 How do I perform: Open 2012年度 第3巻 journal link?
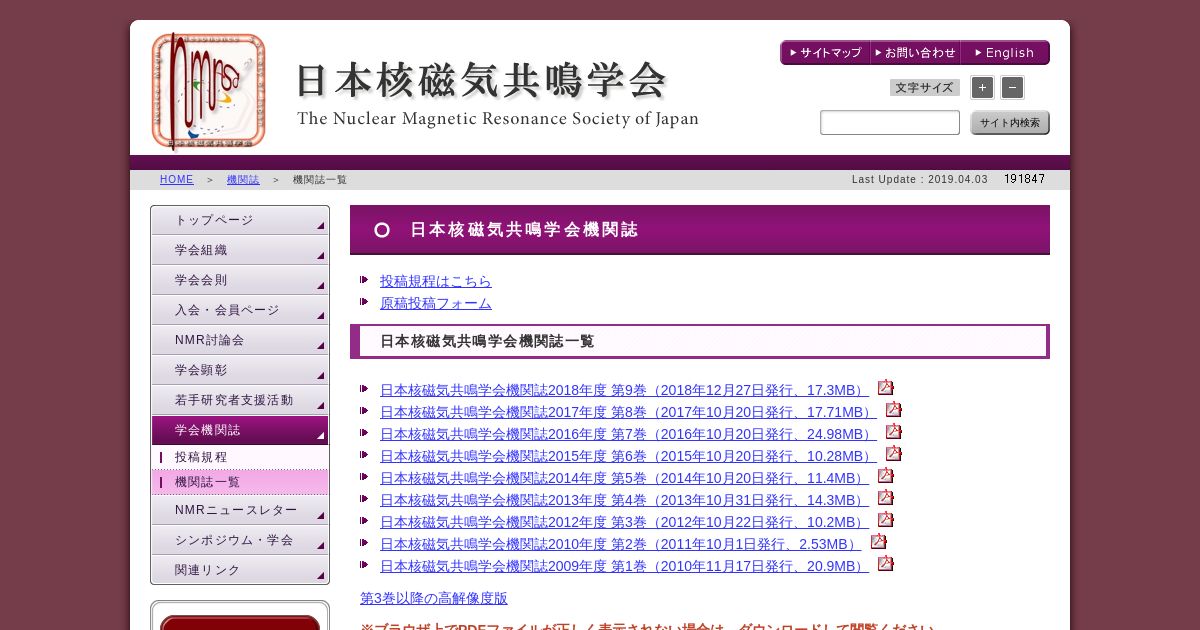624,522
